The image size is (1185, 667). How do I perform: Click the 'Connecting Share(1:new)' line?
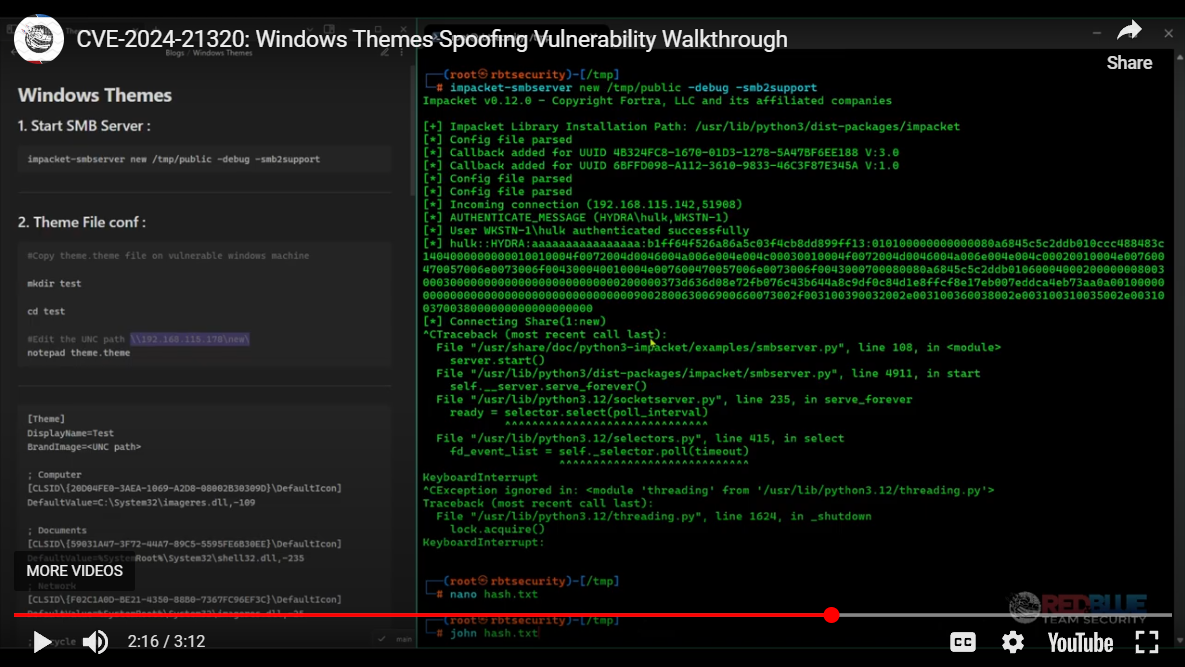pos(514,321)
